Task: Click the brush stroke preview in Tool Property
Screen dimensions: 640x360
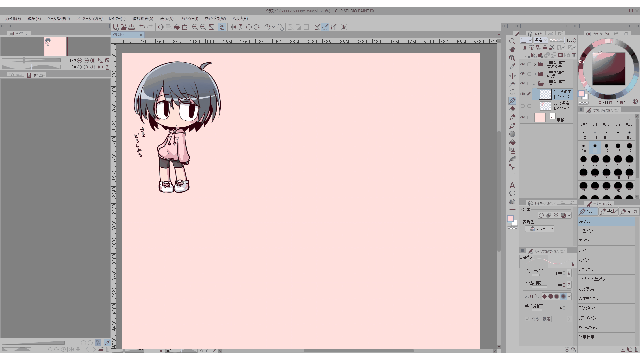Action: coord(547,262)
